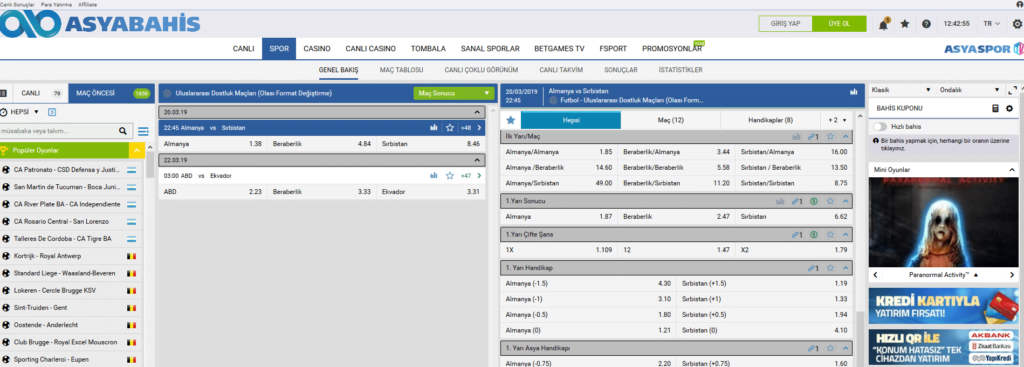Open the CANLI main menu item
This screenshot has height=367, width=1024.
coord(244,49)
